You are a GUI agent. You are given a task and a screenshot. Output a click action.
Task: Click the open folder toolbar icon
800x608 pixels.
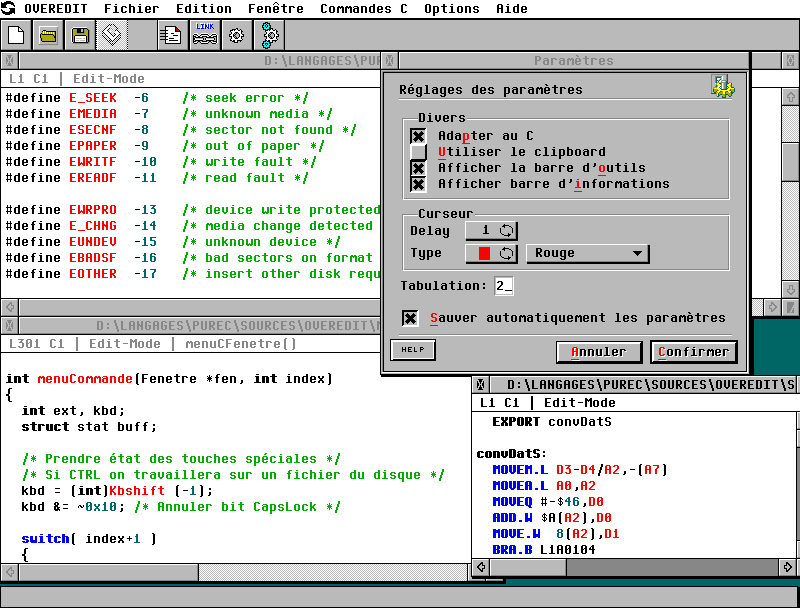click(48, 36)
